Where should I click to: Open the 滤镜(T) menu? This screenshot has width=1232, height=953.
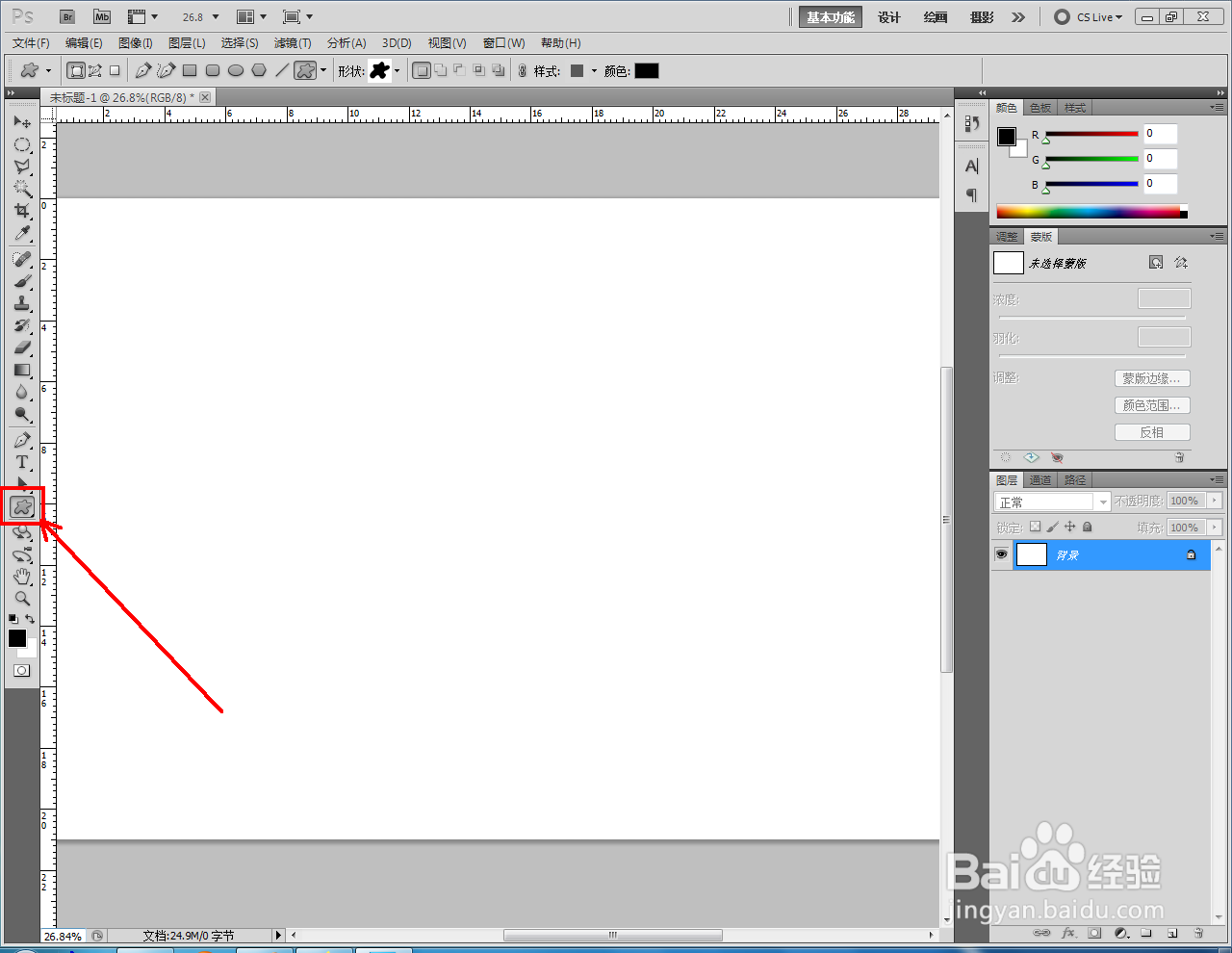tap(293, 43)
